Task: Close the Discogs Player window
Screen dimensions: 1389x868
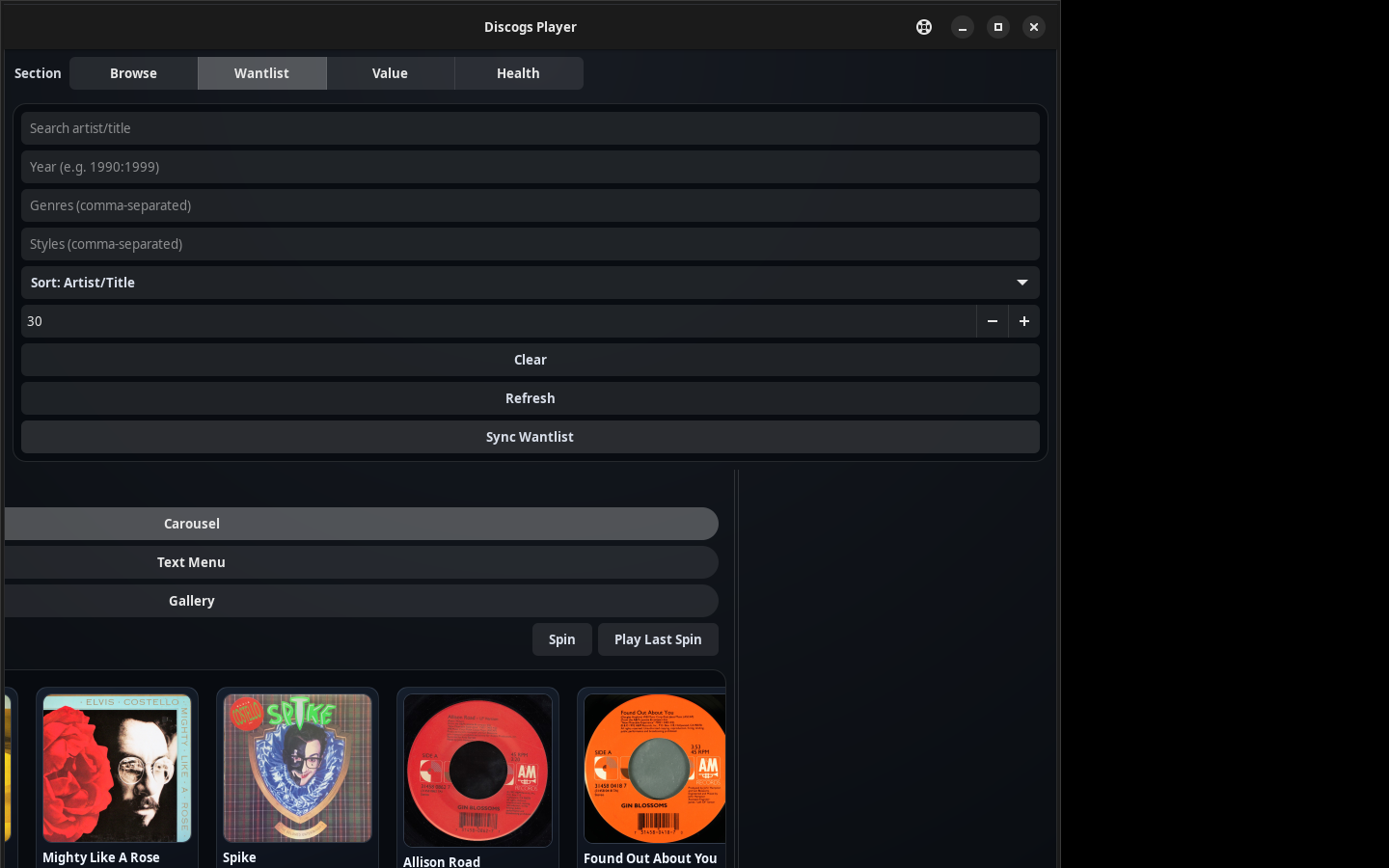Action: click(1034, 27)
